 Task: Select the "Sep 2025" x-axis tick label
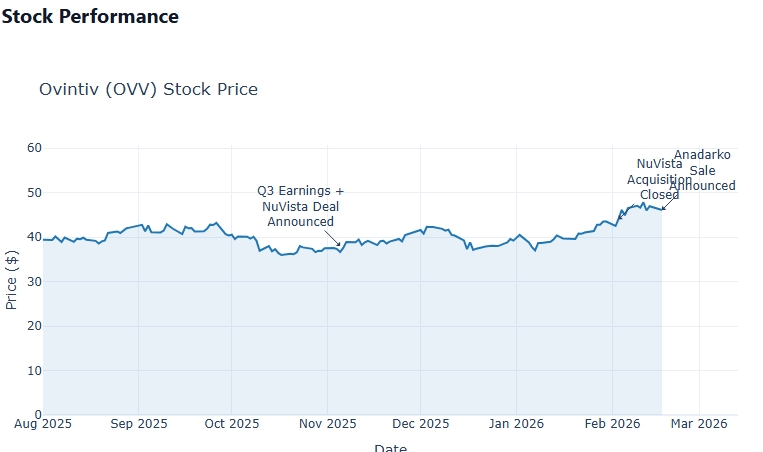pos(138,424)
